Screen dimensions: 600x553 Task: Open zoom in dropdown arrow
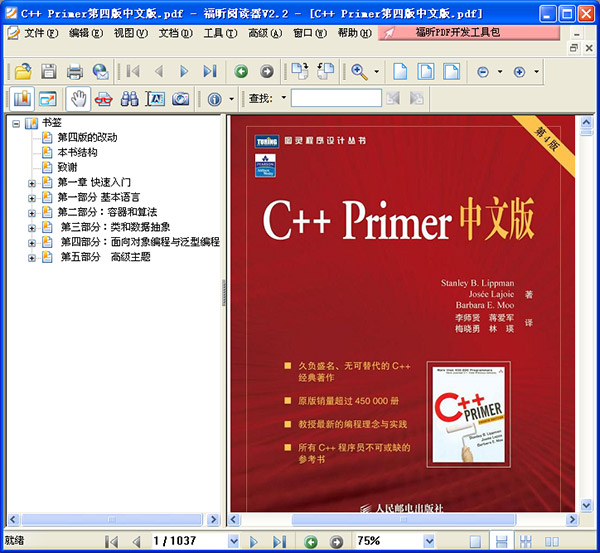tap(536, 72)
